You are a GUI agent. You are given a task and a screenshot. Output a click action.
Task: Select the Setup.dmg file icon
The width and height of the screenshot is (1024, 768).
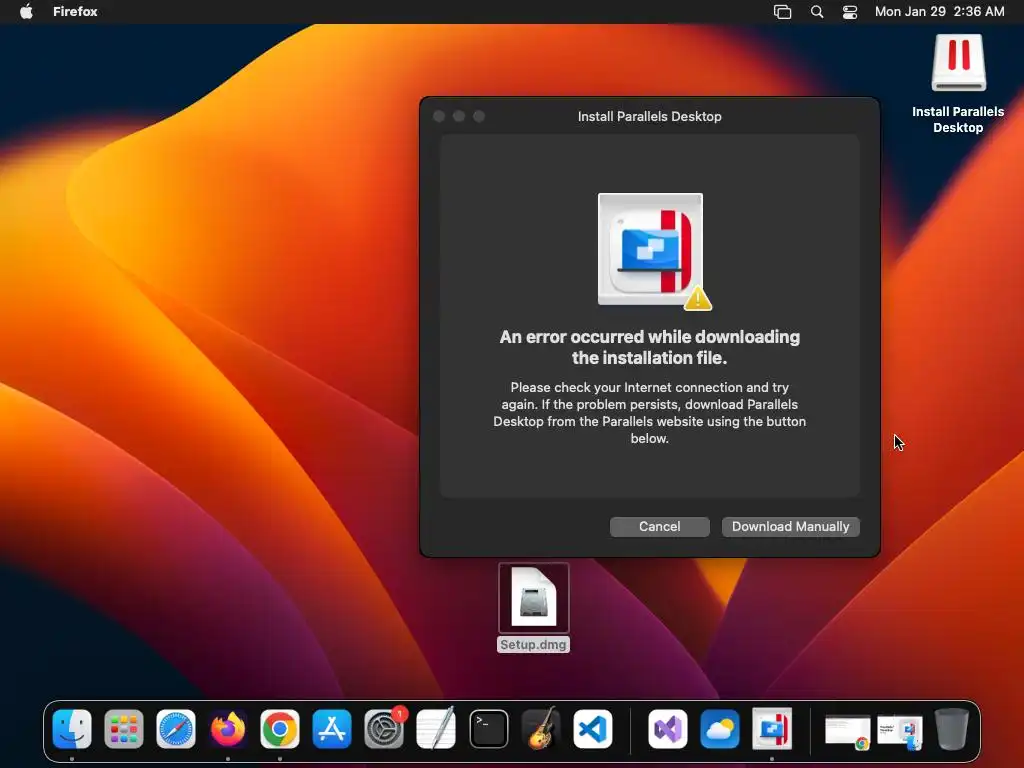coord(534,598)
